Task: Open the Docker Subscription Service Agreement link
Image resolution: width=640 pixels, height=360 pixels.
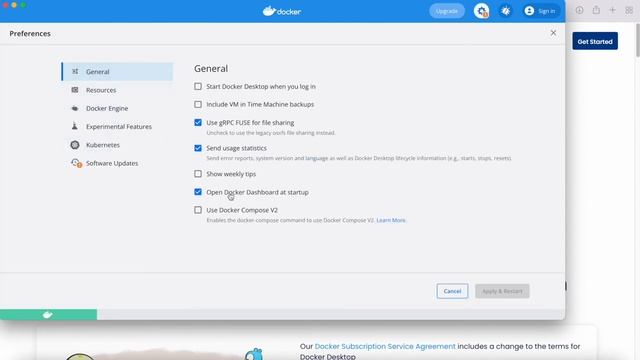Action: click(385, 346)
